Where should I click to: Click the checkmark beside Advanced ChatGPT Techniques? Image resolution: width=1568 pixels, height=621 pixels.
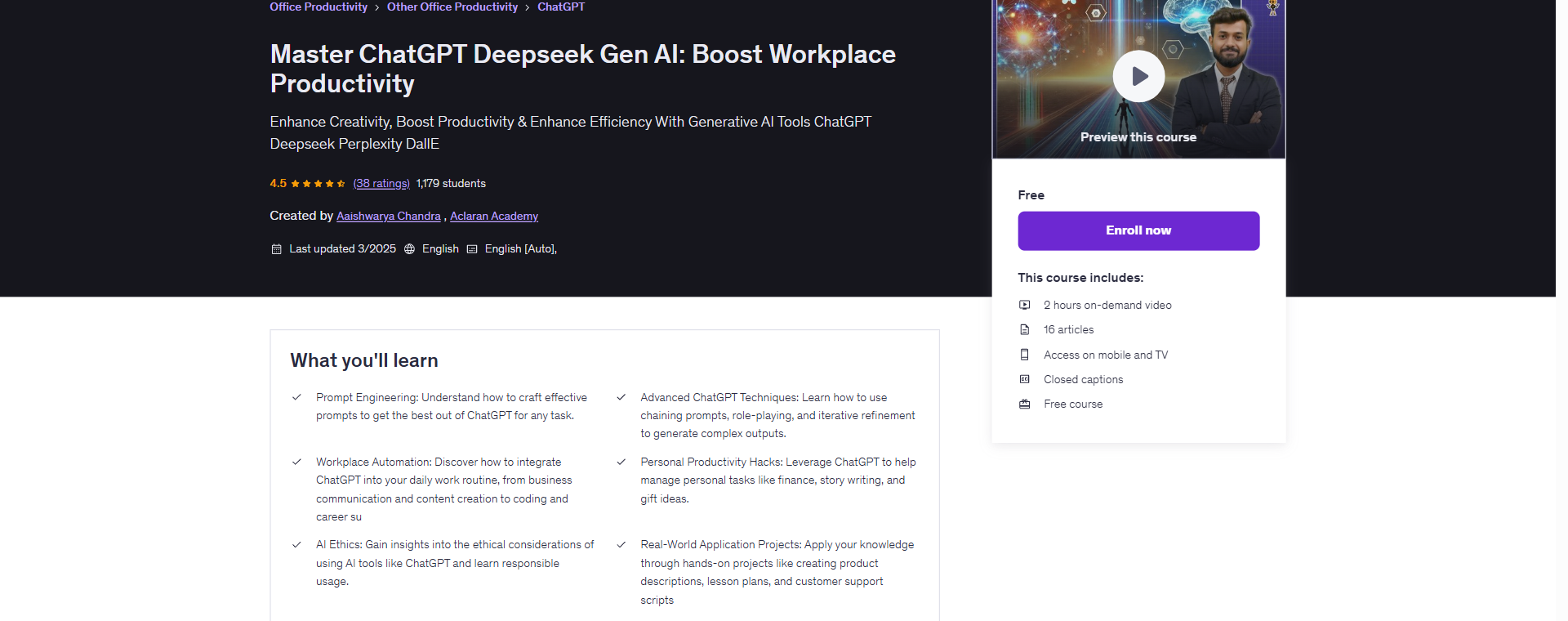[x=621, y=397]
